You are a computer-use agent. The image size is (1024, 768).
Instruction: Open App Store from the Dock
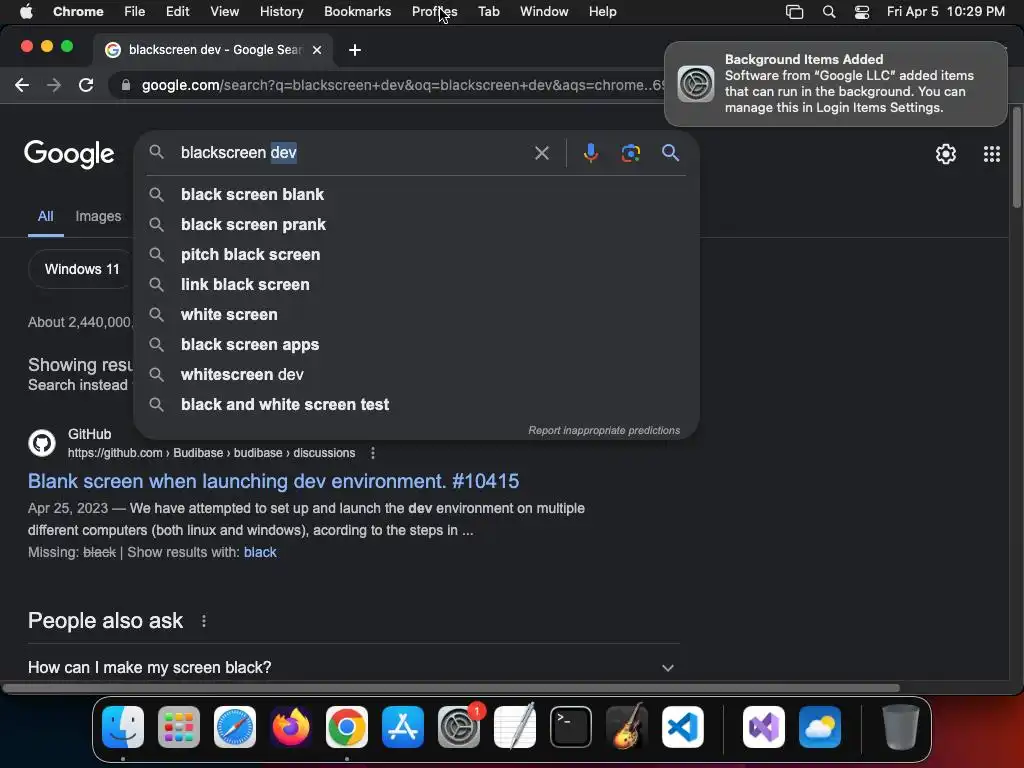[x=403, y=726]
